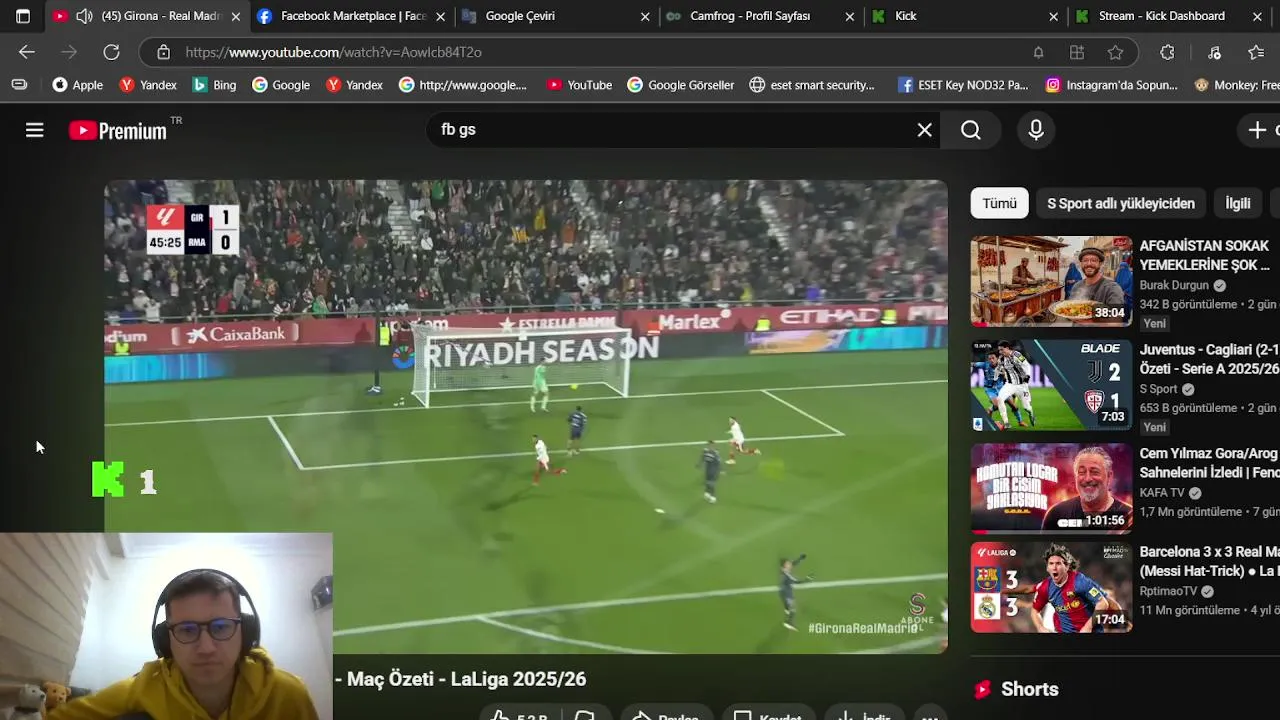Mute the Girona - Real Madrid tab

[x=85, y=16]
